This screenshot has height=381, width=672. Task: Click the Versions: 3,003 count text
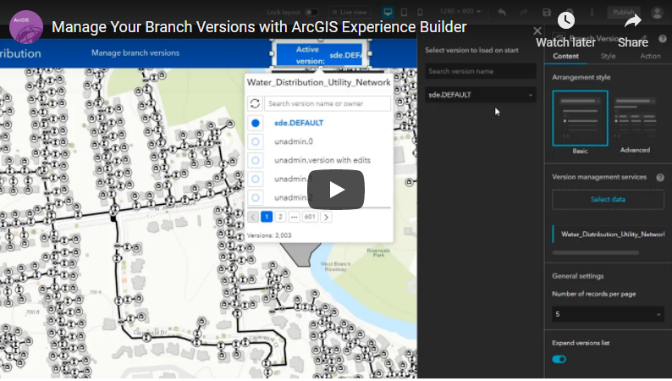click(x=269, y=235)
